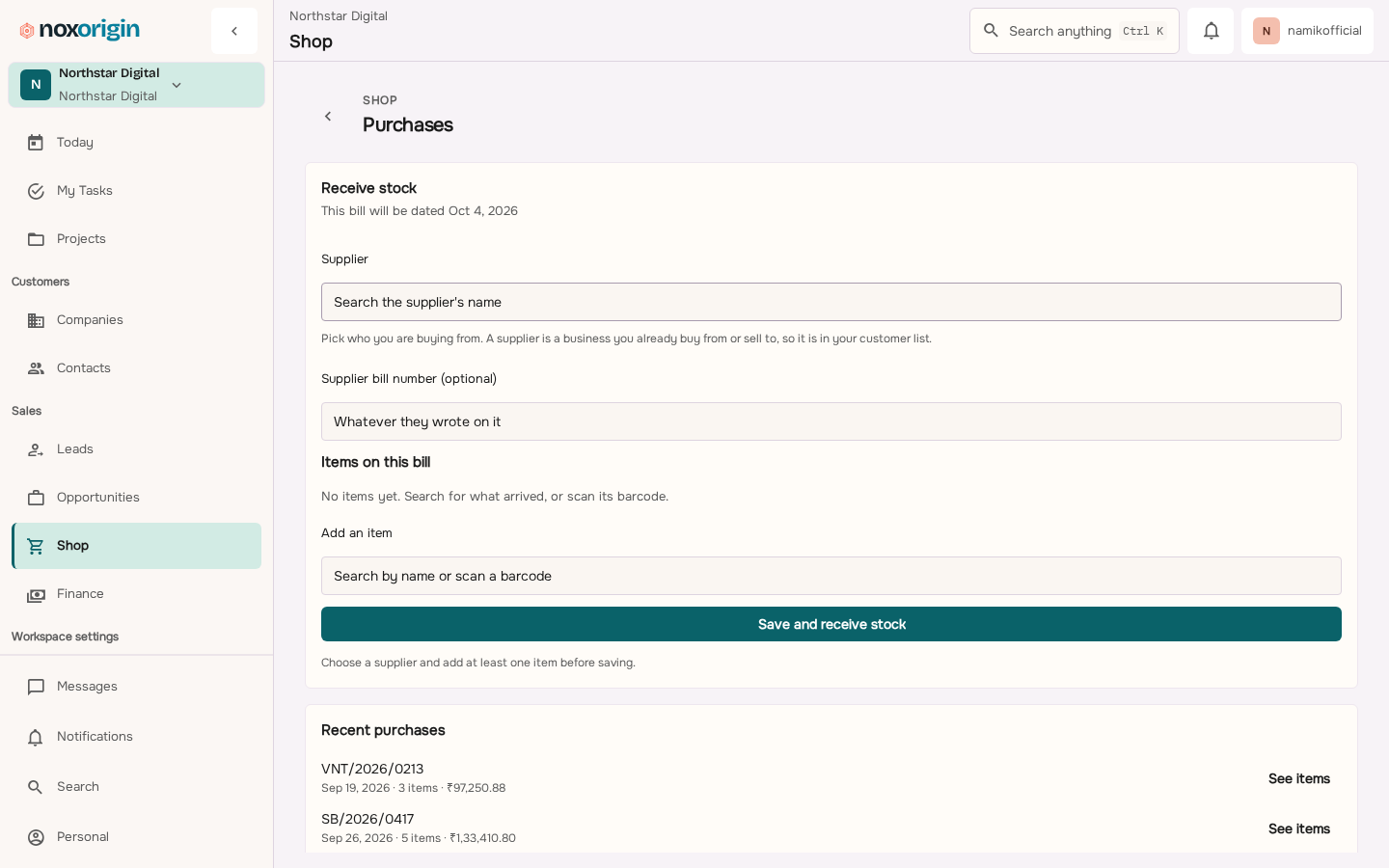See items for purchase SB/2026/0417
1389x868 pixels.
(x=1298, y=828)
